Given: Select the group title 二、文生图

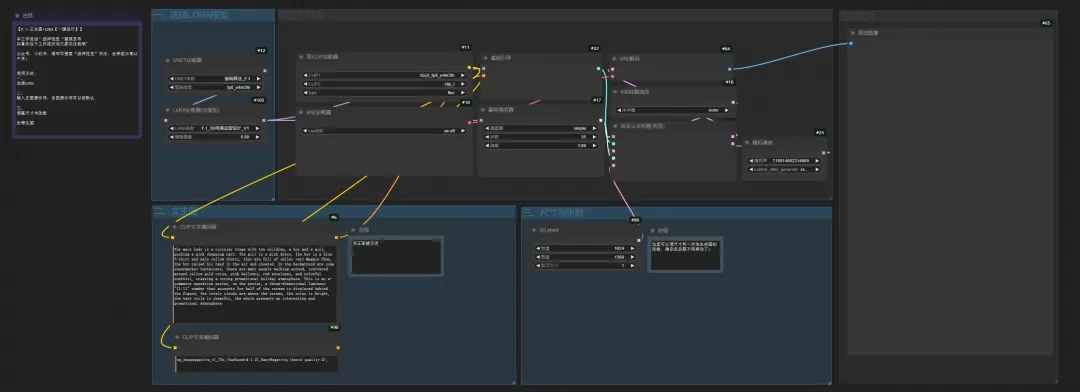Looking at the screenshot, I should [176, 212].
